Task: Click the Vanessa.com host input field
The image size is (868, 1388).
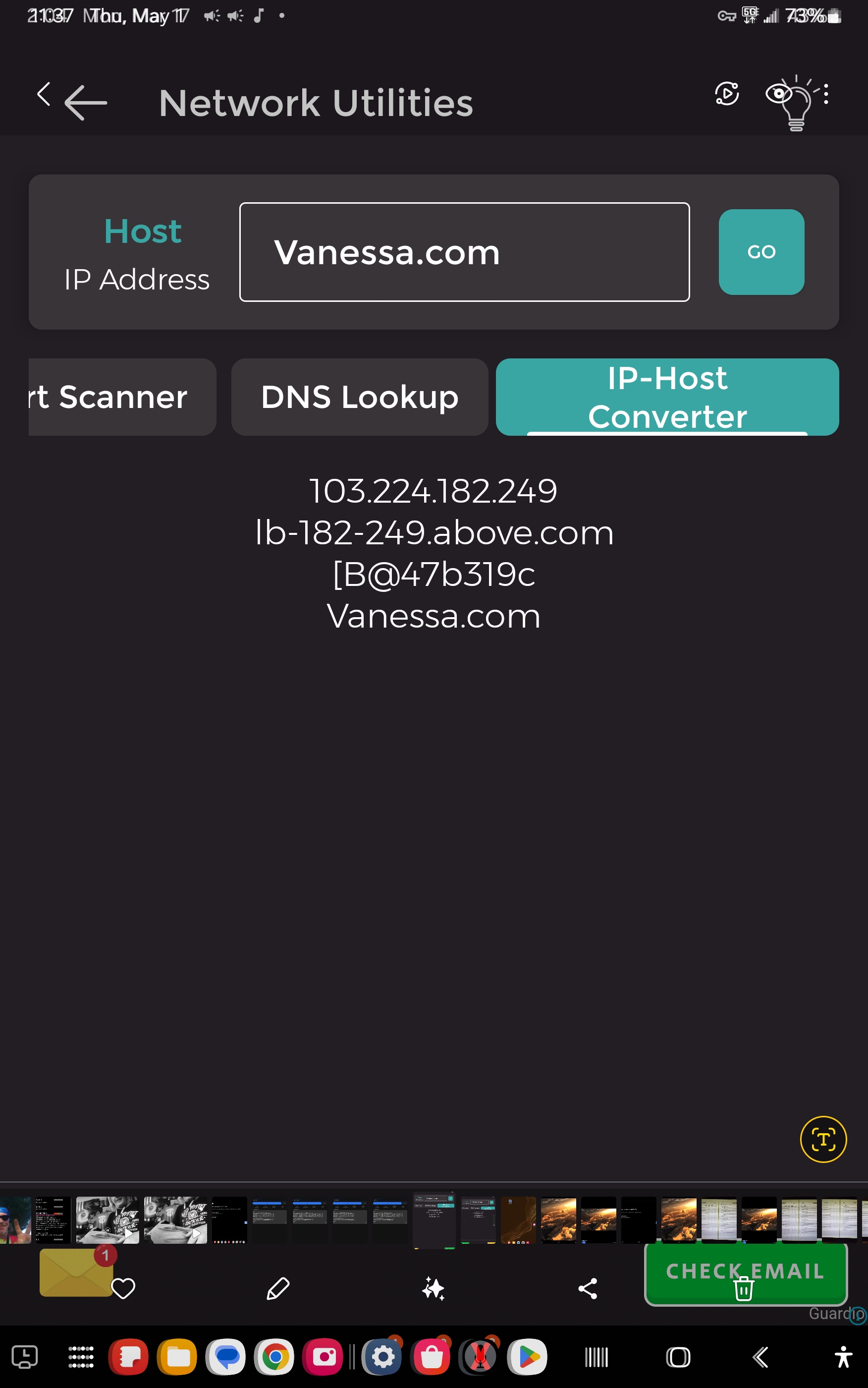Action: point(464,252)
